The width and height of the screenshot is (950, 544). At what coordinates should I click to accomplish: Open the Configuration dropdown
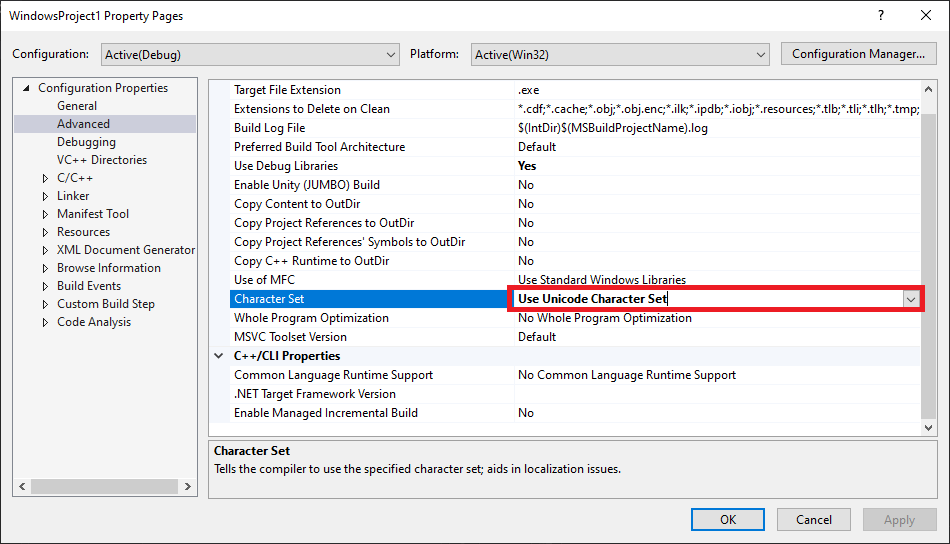coord(250,55)
